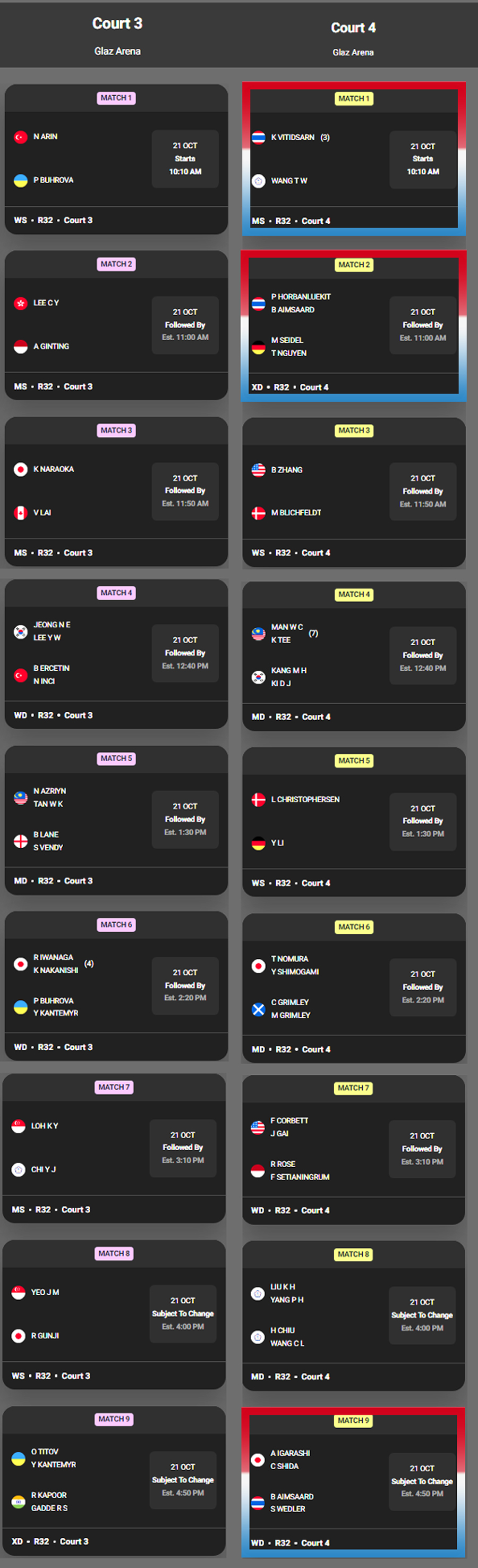Open player A GINTING's name link
Viewport: 478px width, 1568px height.
click(x=51, y=347)
